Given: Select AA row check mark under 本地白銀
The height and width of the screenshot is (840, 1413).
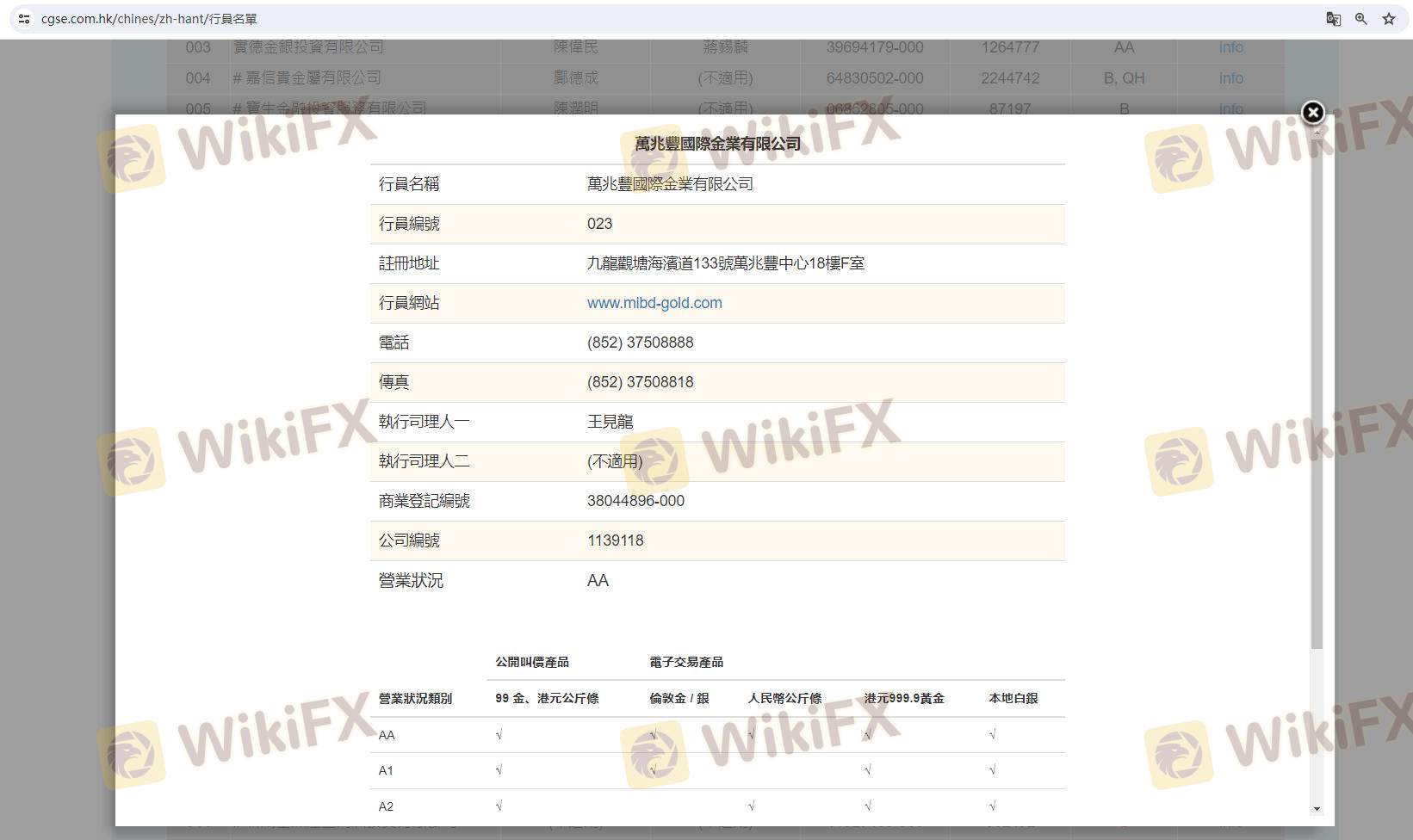Looking at the screenshot, I should [x=993, y=735].
